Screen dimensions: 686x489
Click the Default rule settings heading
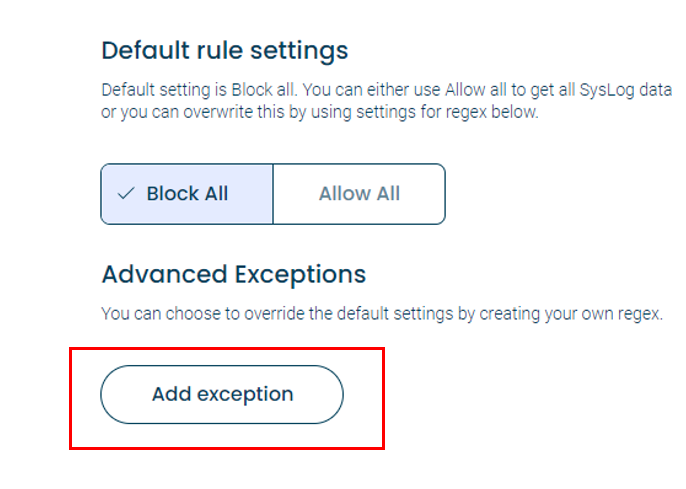click(x=225, y=51)
